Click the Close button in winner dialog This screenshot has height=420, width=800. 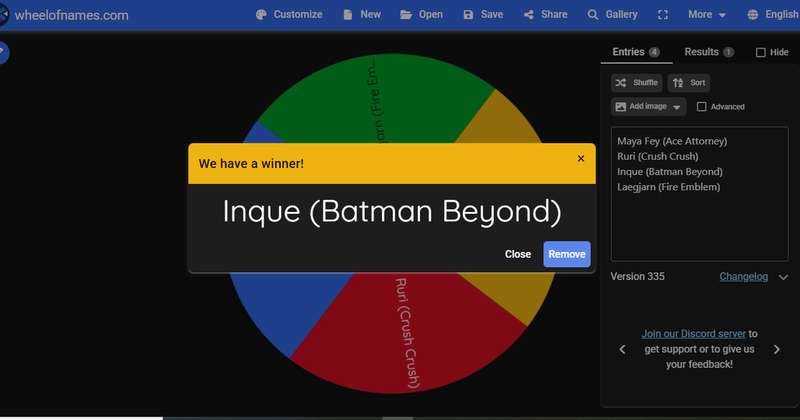click(x=518, y=254)
